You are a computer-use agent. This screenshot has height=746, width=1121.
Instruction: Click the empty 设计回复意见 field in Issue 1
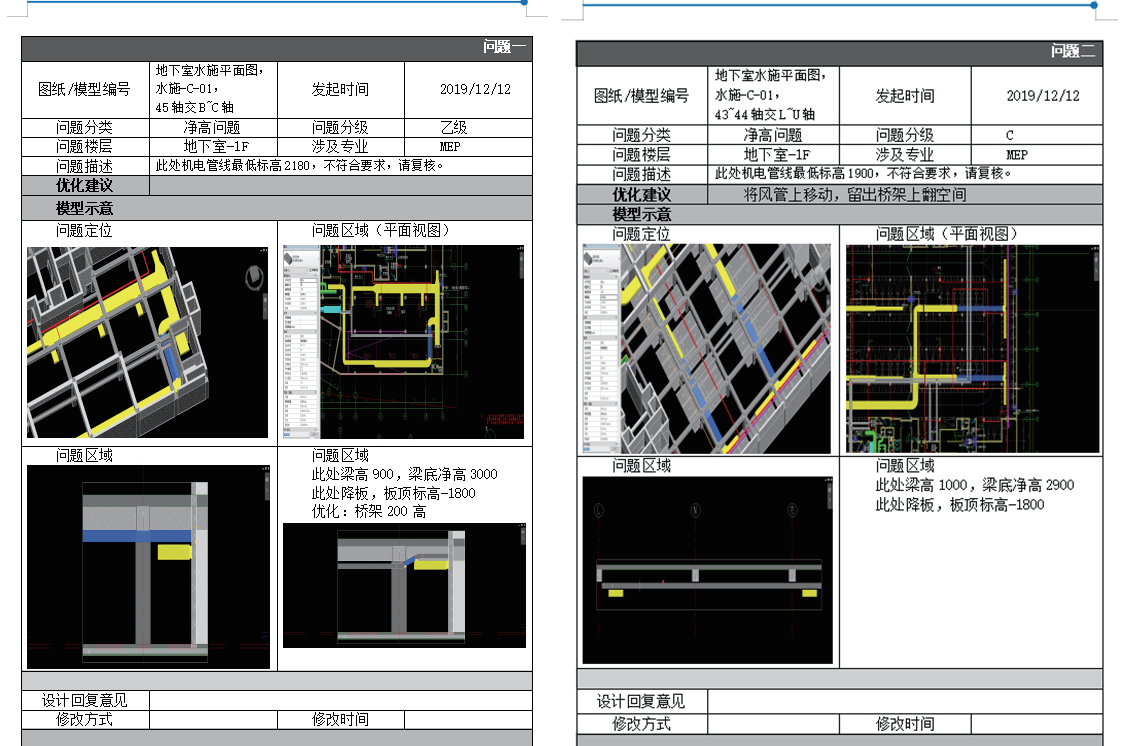(x=340, y=700)
